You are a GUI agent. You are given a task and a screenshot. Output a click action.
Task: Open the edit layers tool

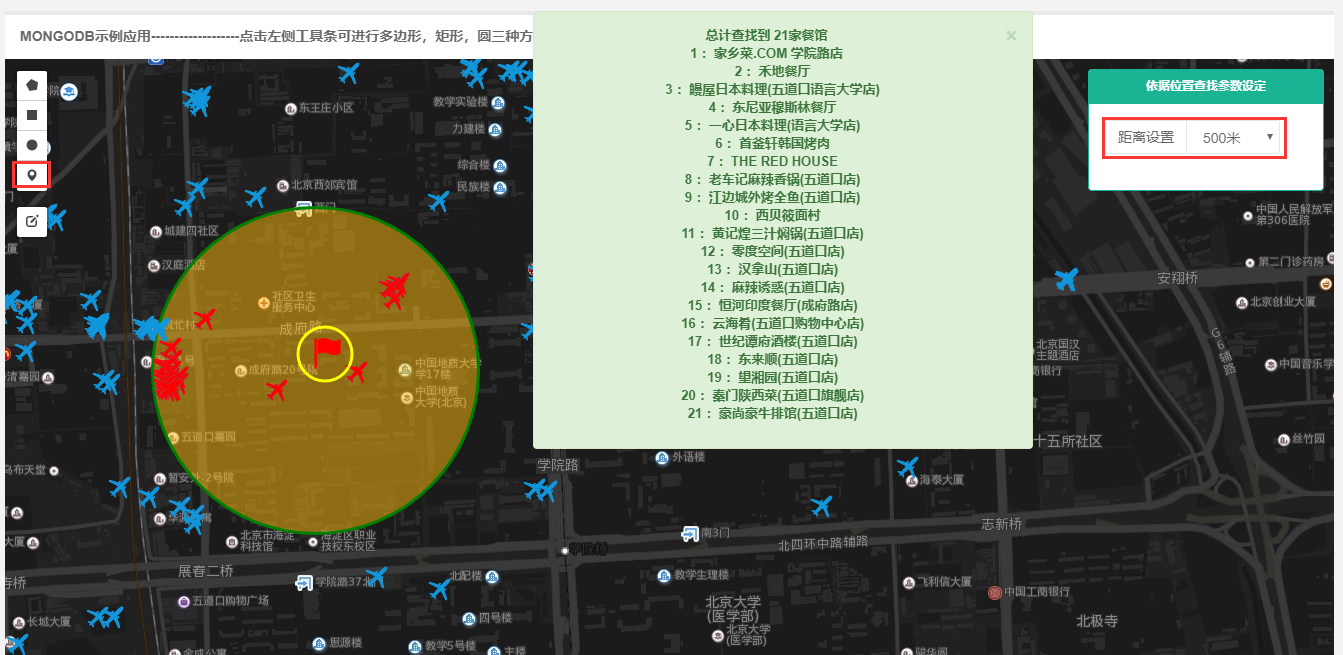32,221
